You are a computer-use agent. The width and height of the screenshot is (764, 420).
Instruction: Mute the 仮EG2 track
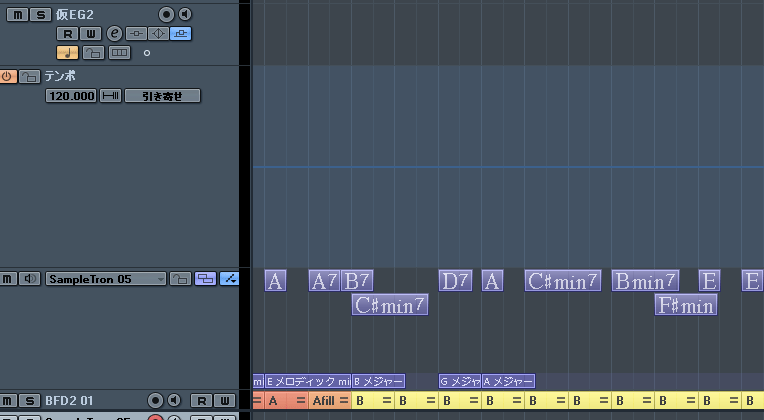click(x=17, y=15)
